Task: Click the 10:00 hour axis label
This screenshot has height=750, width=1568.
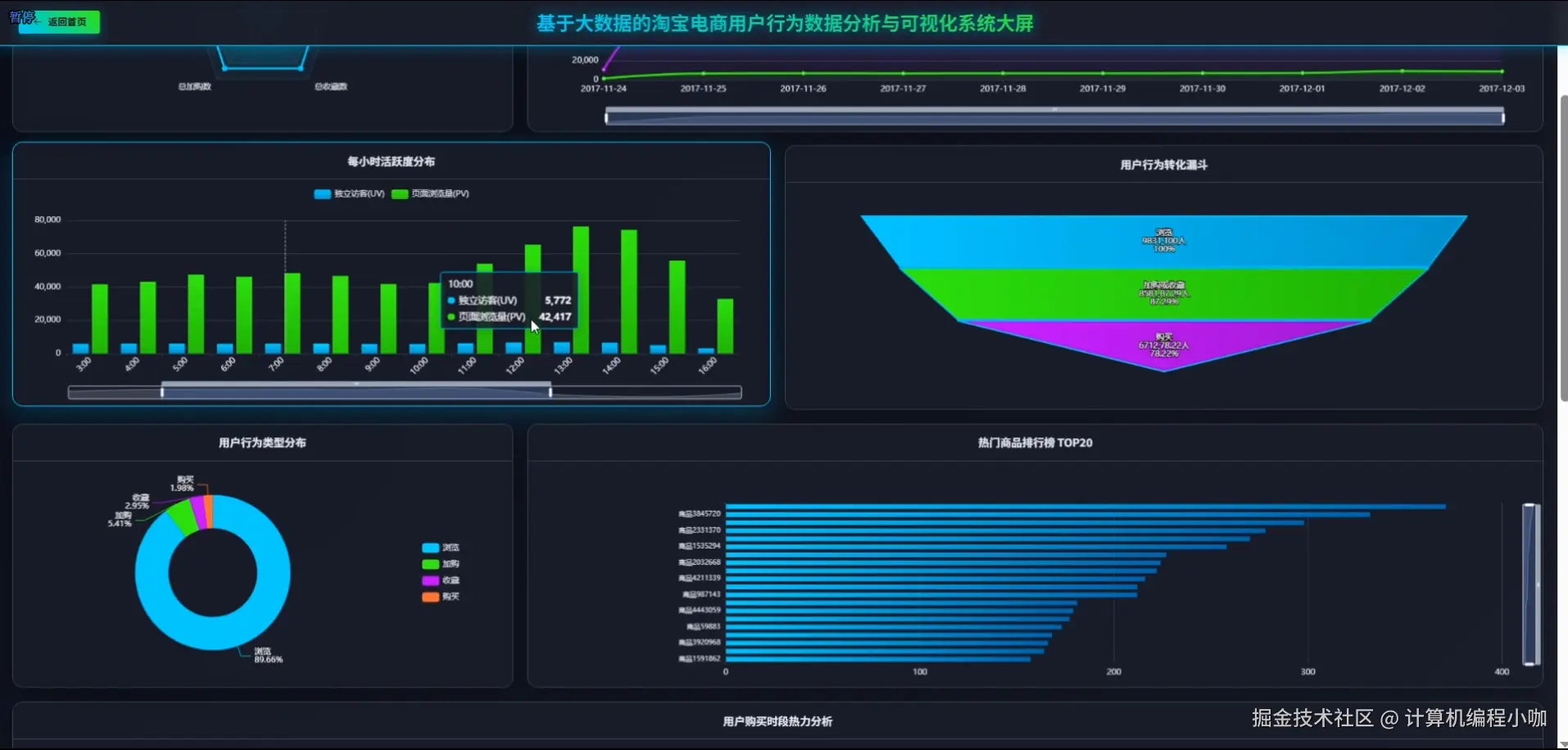Action: click(x=419, y=365)
